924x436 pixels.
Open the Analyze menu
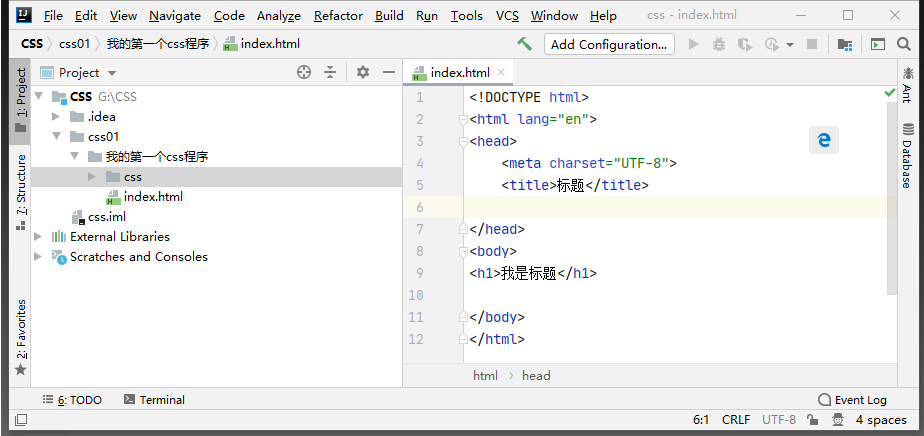279,15
